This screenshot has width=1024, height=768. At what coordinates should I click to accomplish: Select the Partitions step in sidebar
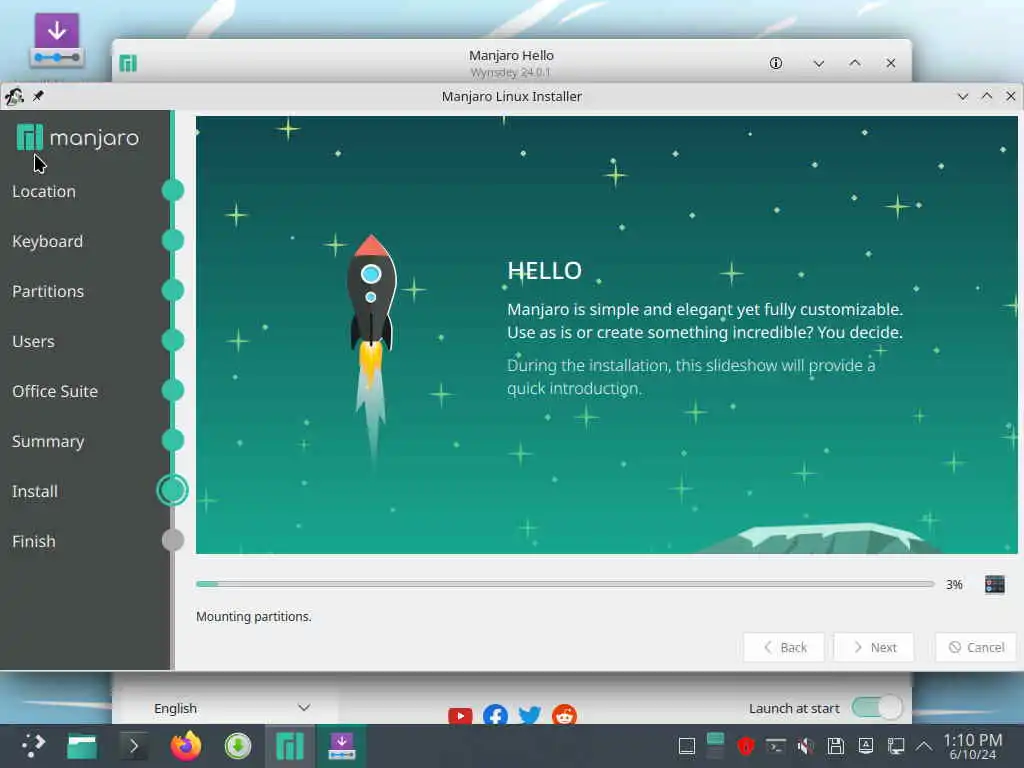(x=48, y=291)
